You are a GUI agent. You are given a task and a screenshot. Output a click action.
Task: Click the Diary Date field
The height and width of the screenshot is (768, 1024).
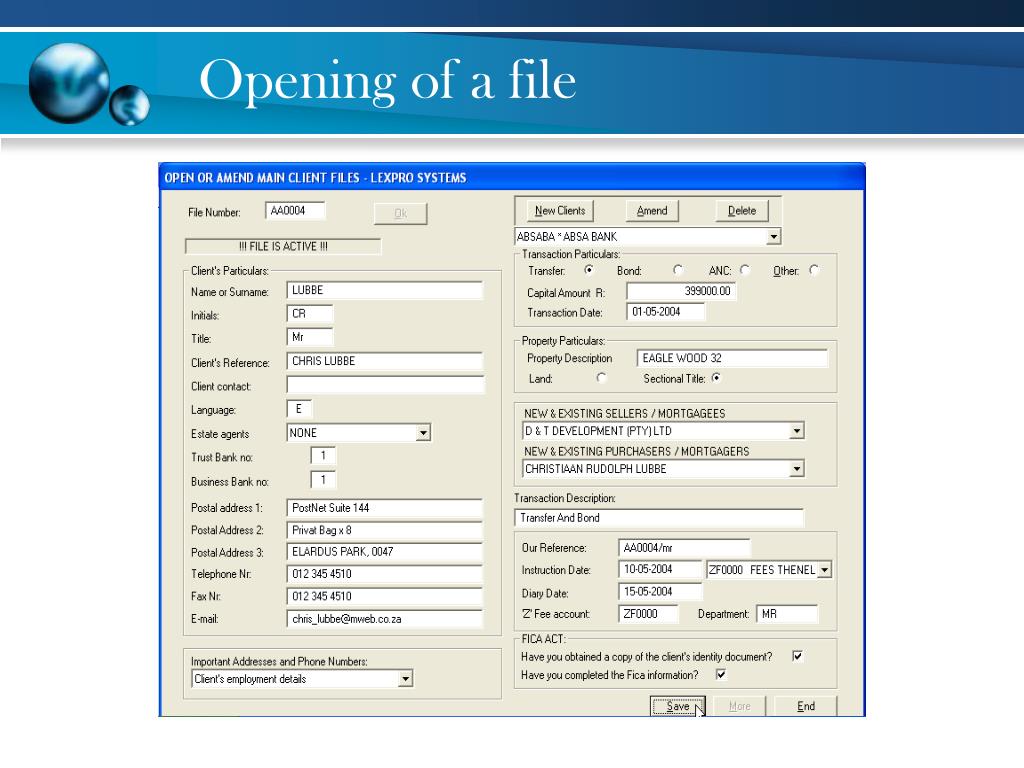(660, 592)
